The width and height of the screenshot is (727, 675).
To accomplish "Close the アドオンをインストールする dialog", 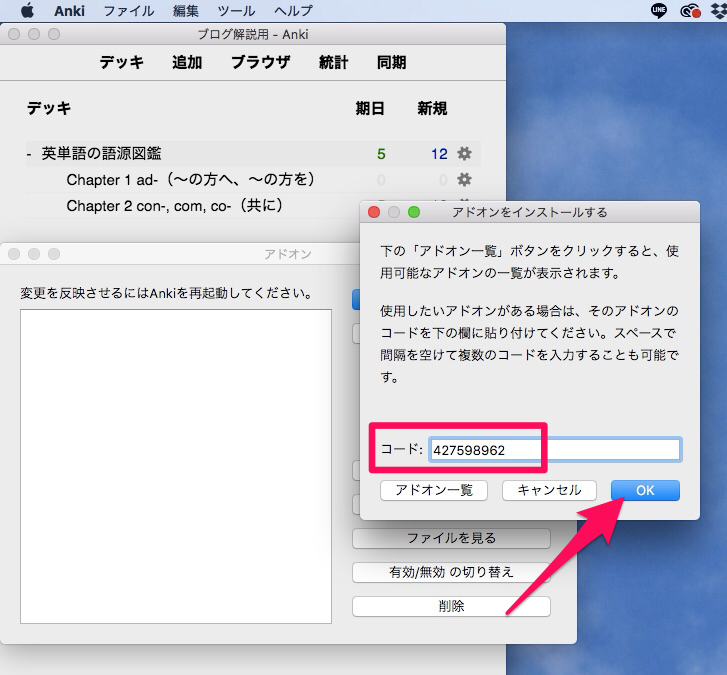I will [374, 212].
